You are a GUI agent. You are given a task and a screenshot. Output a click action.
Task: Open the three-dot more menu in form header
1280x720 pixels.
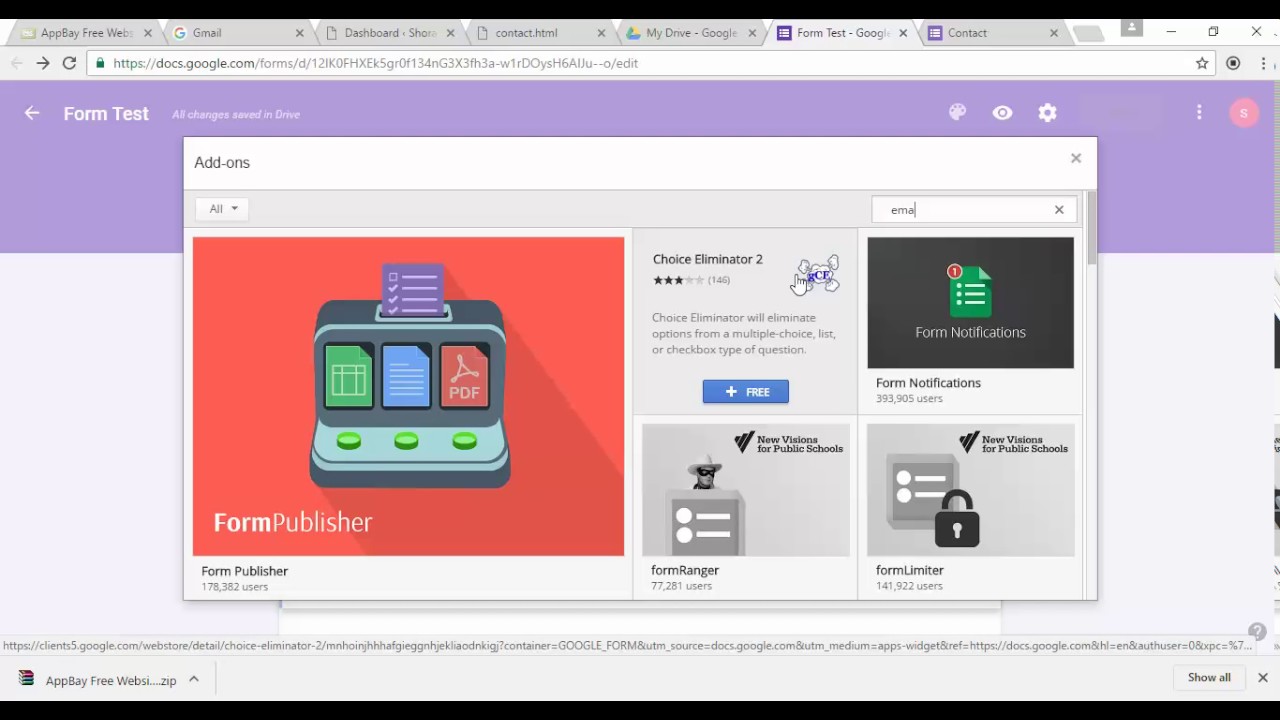1199,113
